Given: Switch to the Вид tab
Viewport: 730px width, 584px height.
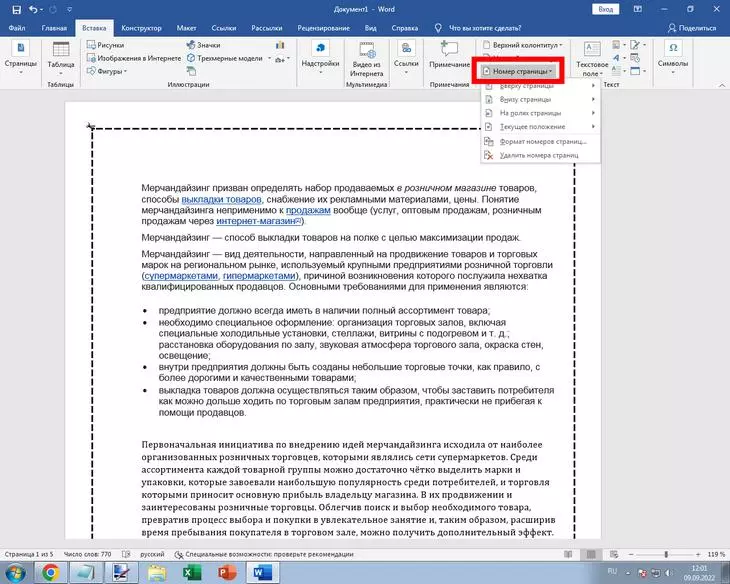Looking at the screenshot, I should (x=371, y=28).
